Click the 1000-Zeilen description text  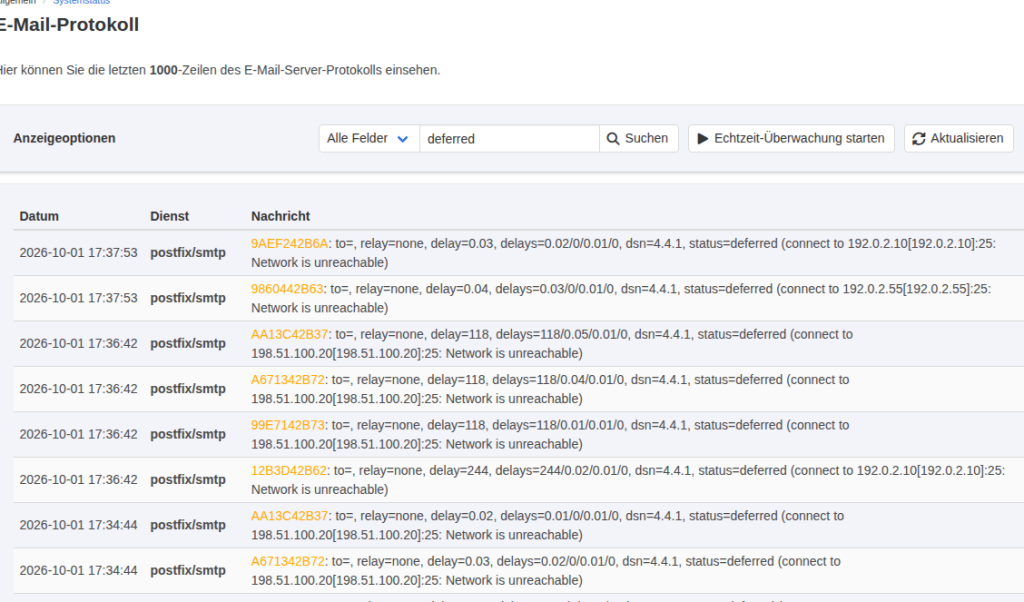(x=220, y=70)
